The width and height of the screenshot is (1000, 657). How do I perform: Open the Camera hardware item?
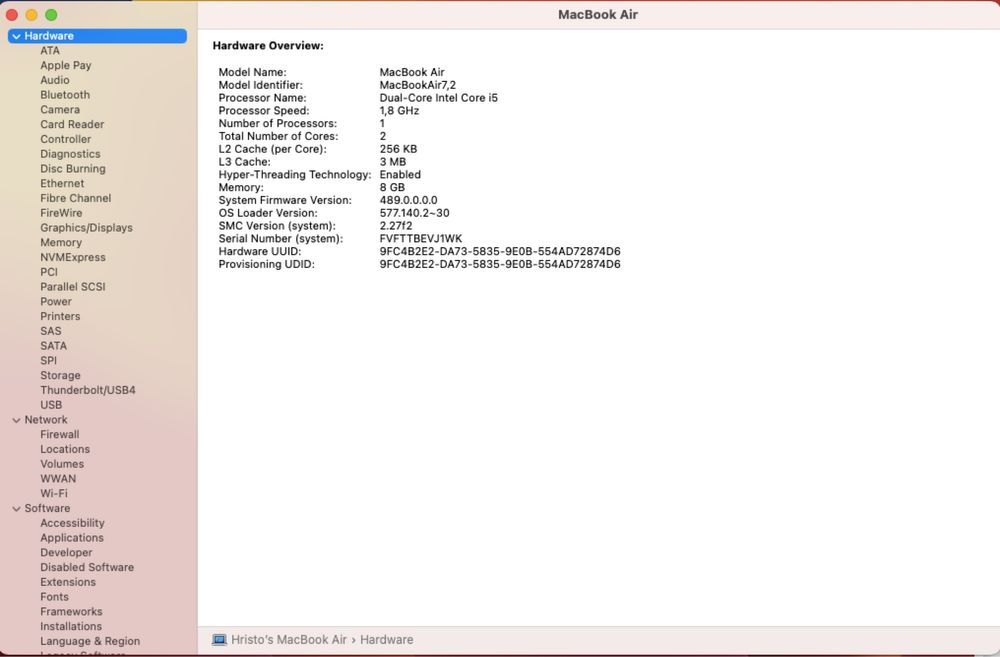60,109
